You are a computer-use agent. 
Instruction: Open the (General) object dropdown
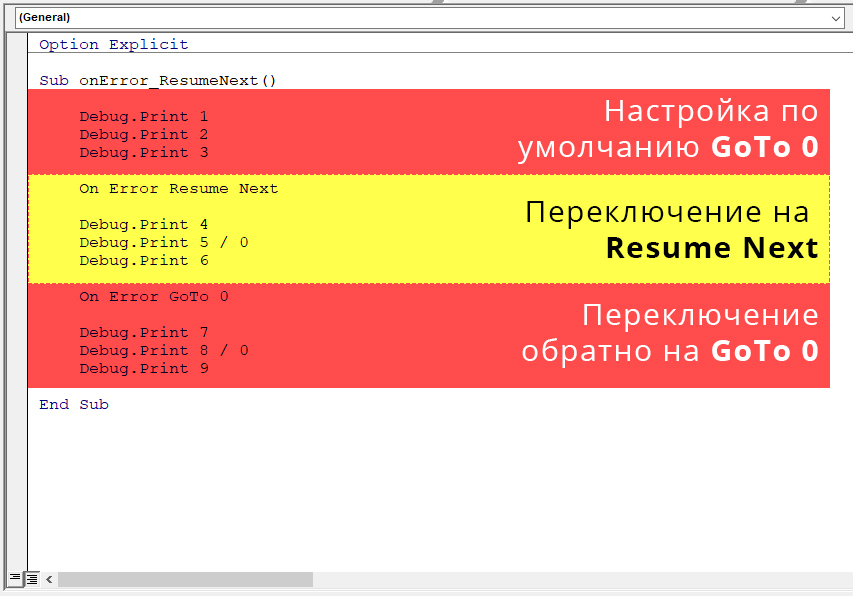pos(429,17)
